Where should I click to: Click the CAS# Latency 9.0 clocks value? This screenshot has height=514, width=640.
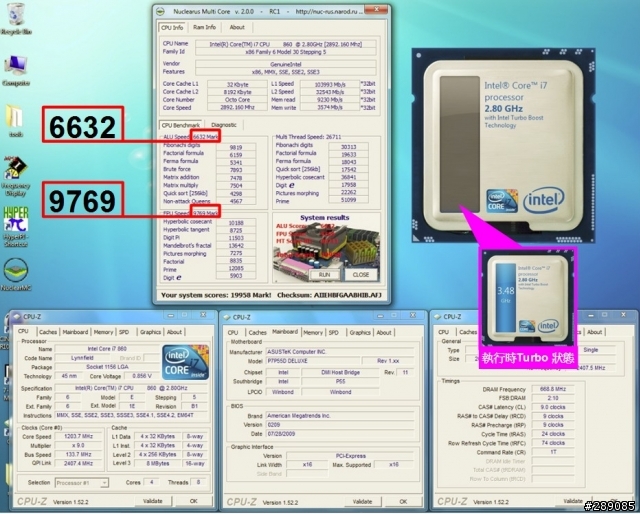pyautogui.click(x=553, y=407)
